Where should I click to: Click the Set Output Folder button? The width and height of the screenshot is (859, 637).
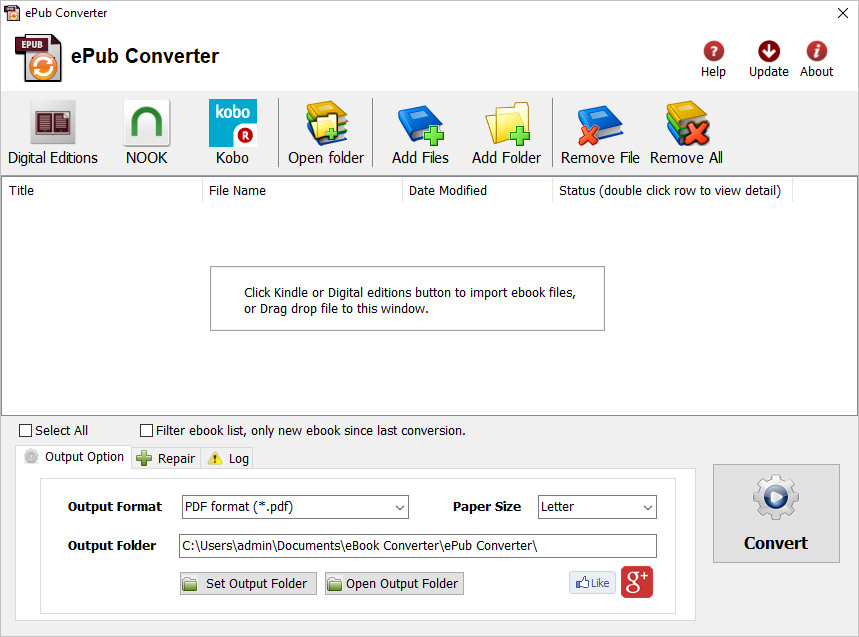[x=248, y=583]
